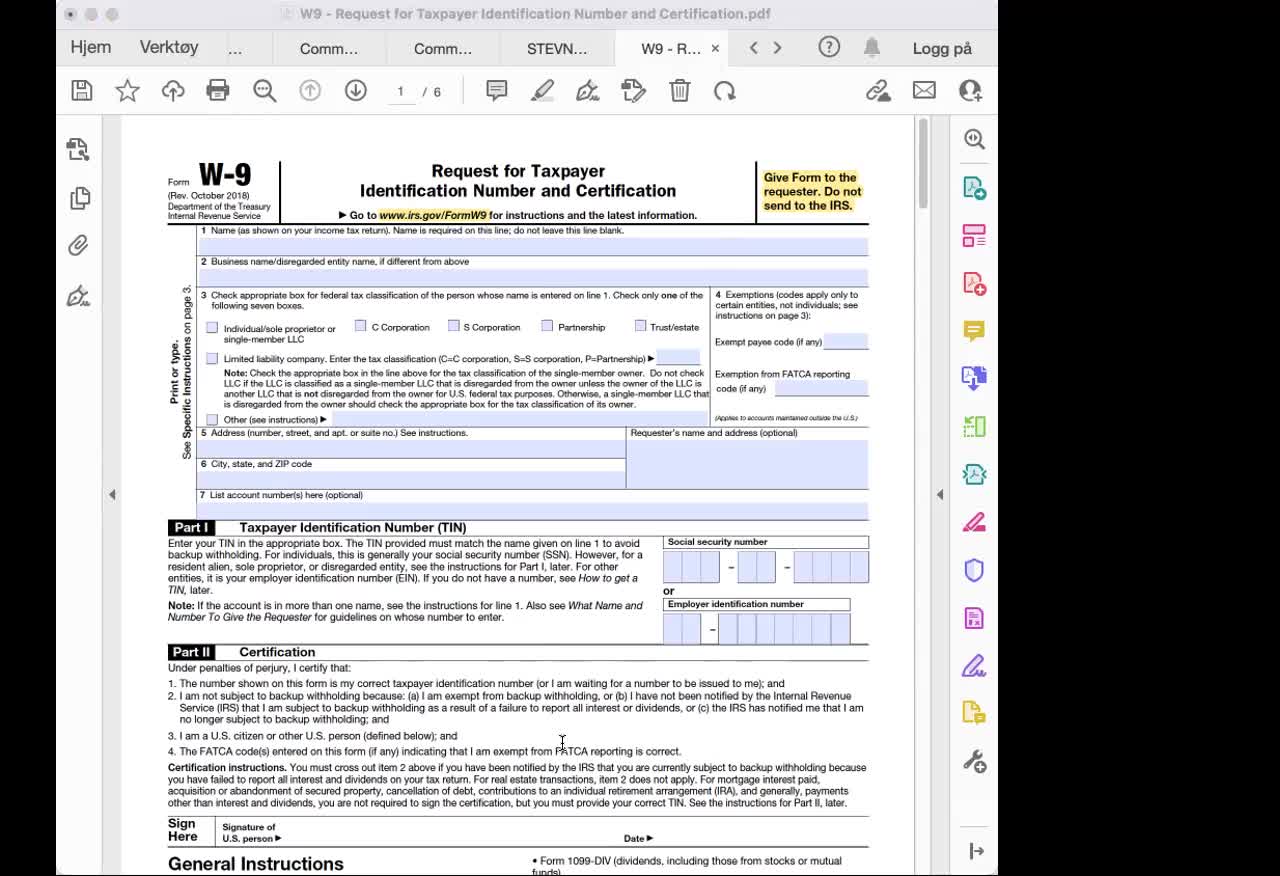Go to the previous page (up arrow)
1280x876 pixels.
[310, 91]
